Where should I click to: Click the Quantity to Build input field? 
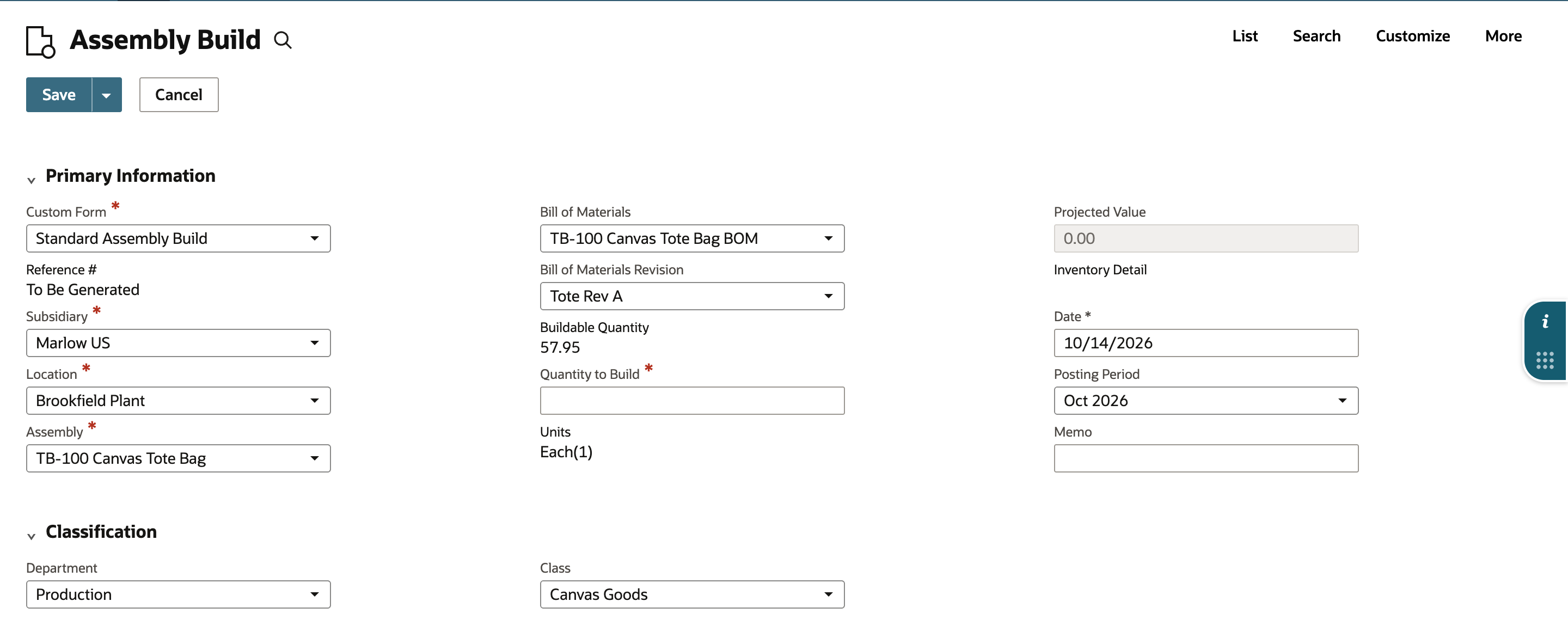[692, 401]
